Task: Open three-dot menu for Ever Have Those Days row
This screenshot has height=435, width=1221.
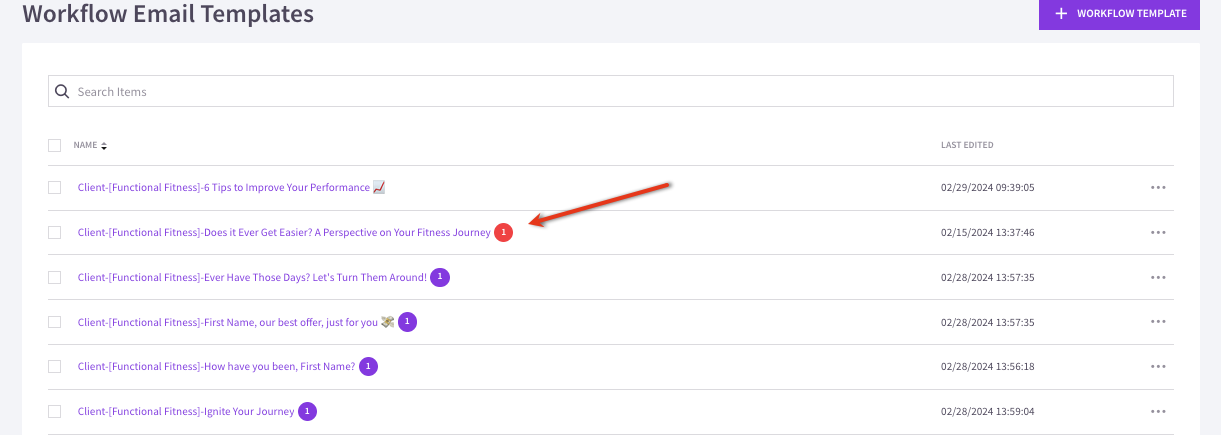Action: pos(1158,277)
